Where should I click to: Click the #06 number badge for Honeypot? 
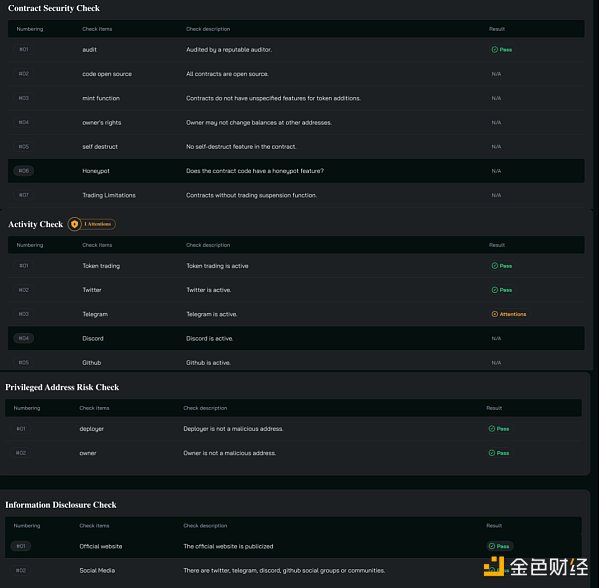(24, 171)
